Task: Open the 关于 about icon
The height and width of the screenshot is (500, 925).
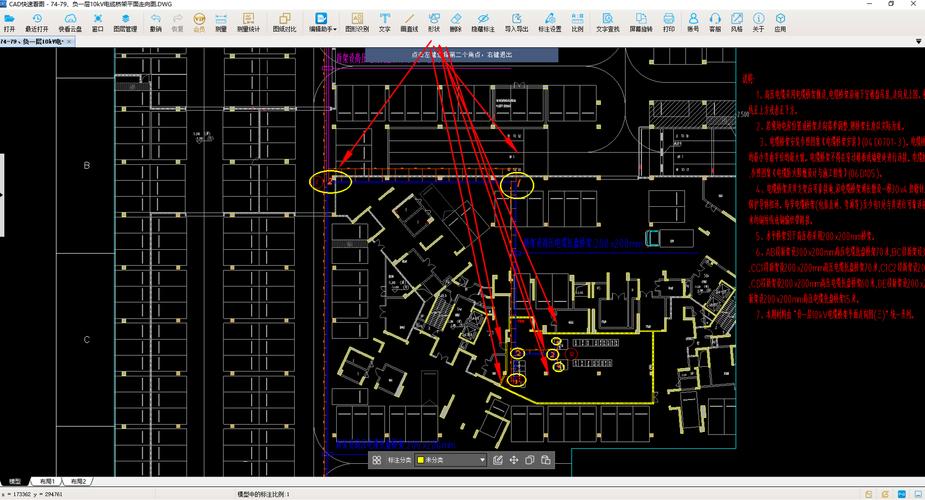Action: click(x=759, y=22)
